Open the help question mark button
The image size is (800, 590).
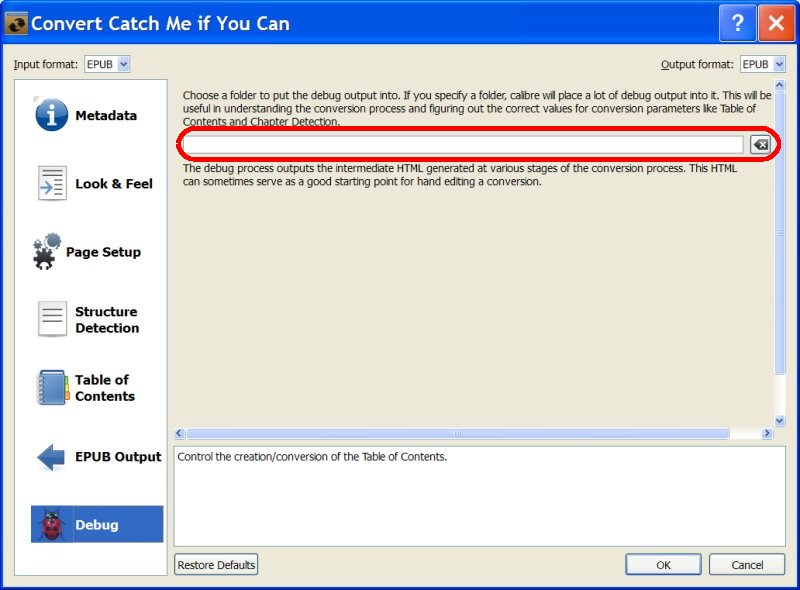pos(737,22)
